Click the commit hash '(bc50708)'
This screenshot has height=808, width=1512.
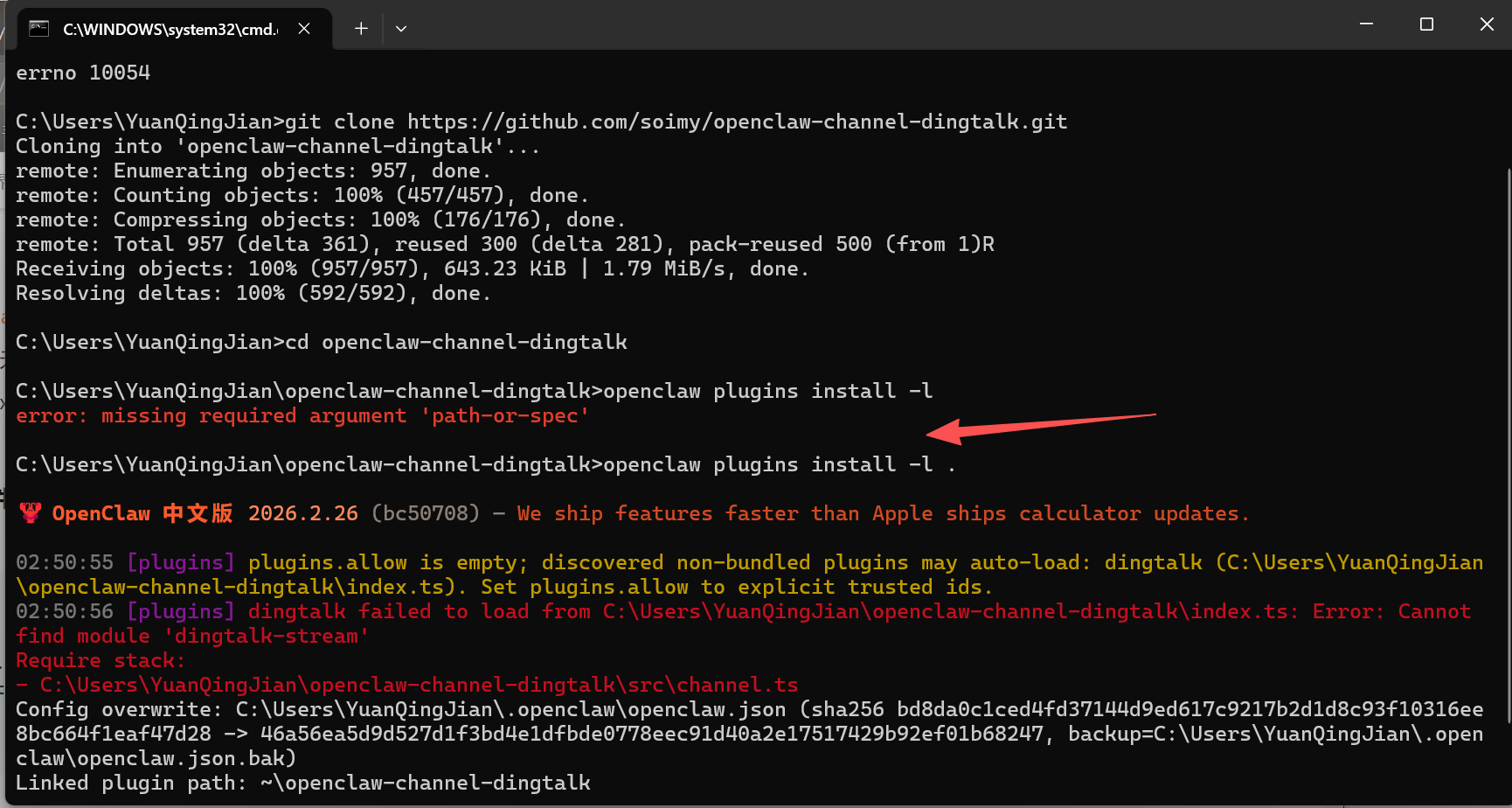[426, 513]
